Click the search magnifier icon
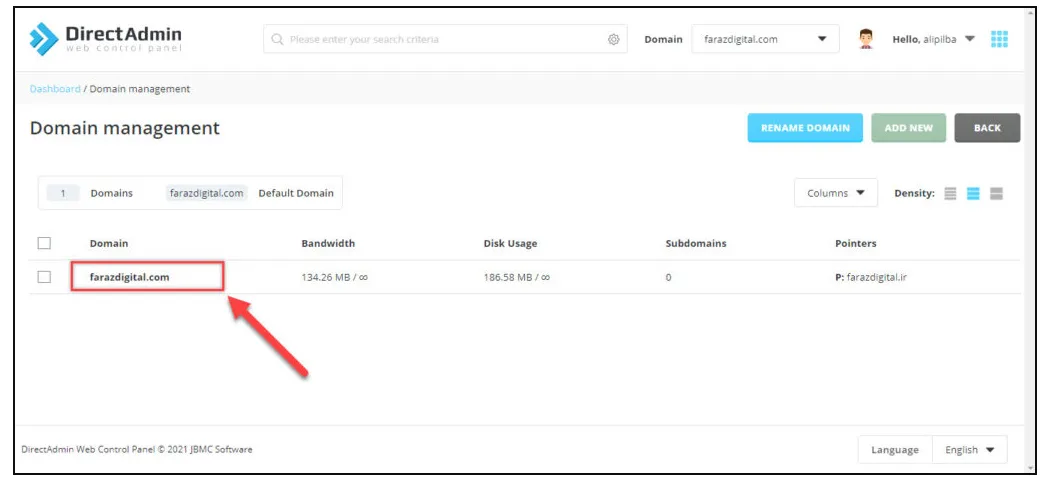 point(277,40)
